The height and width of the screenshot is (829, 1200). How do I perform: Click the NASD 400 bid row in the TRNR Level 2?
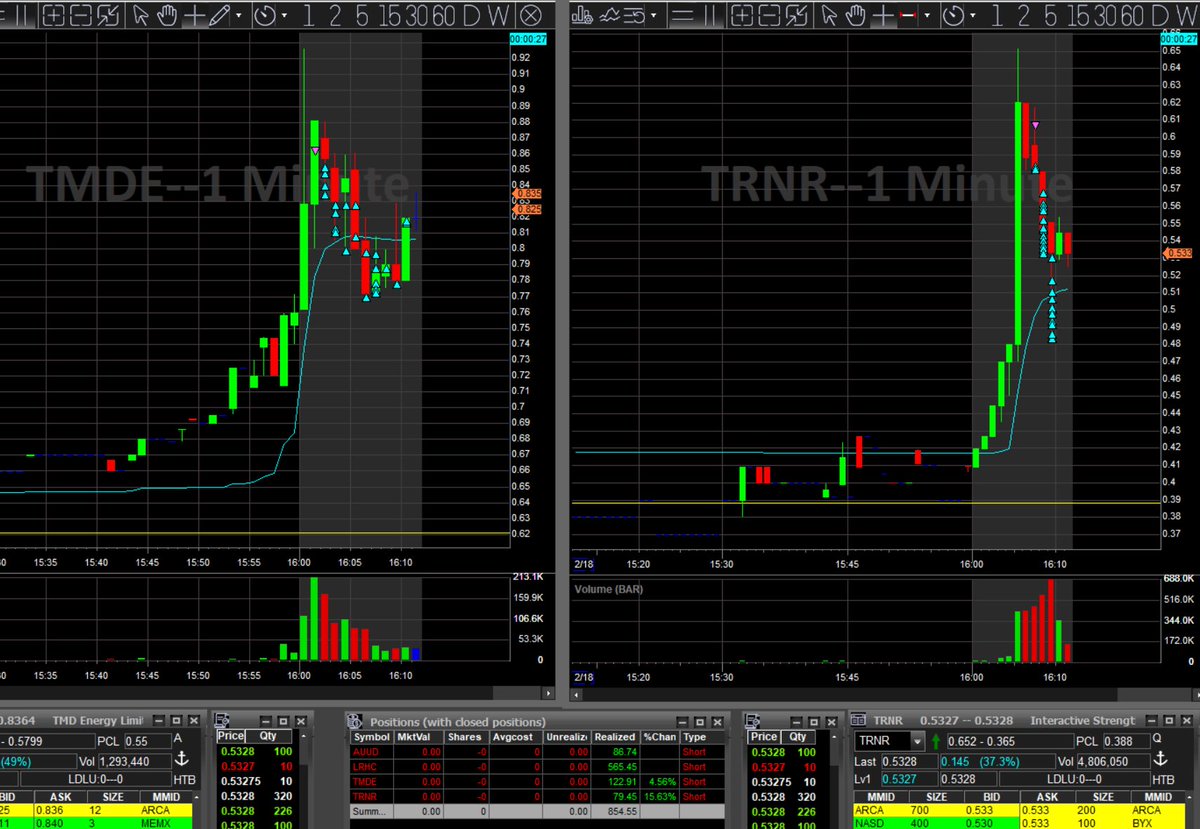point(936,823)
